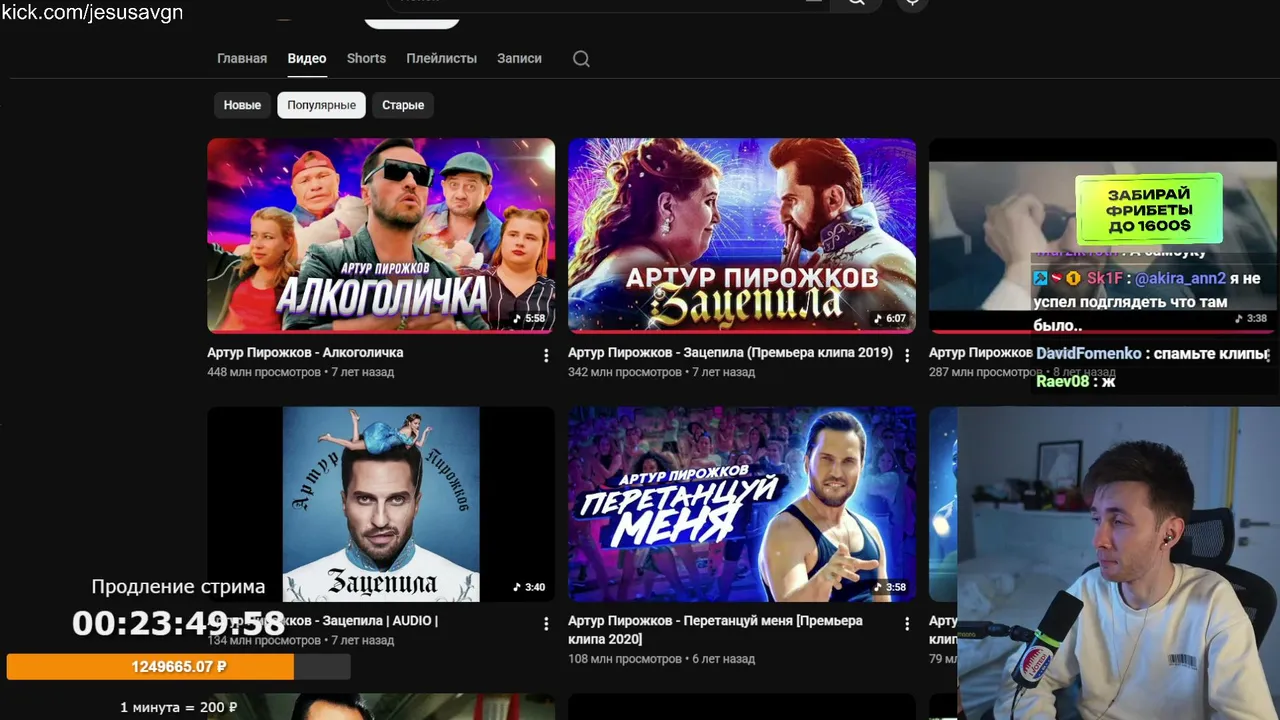Click the @akira_ann2 mention in chat
Image resolution: width=1280 pixels, height=720 pixels.
pos(1180,278)
